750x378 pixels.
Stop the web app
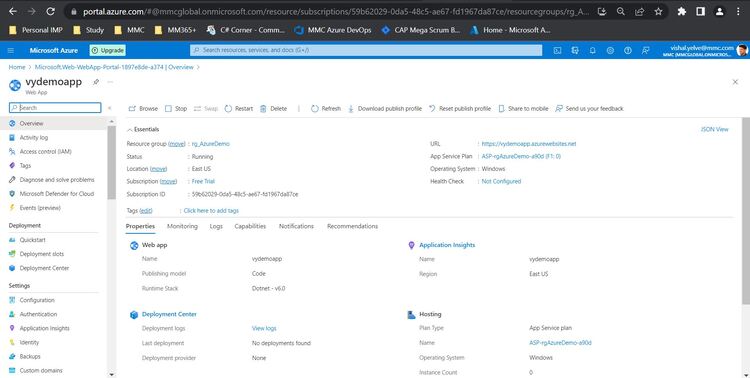[176, 109]
